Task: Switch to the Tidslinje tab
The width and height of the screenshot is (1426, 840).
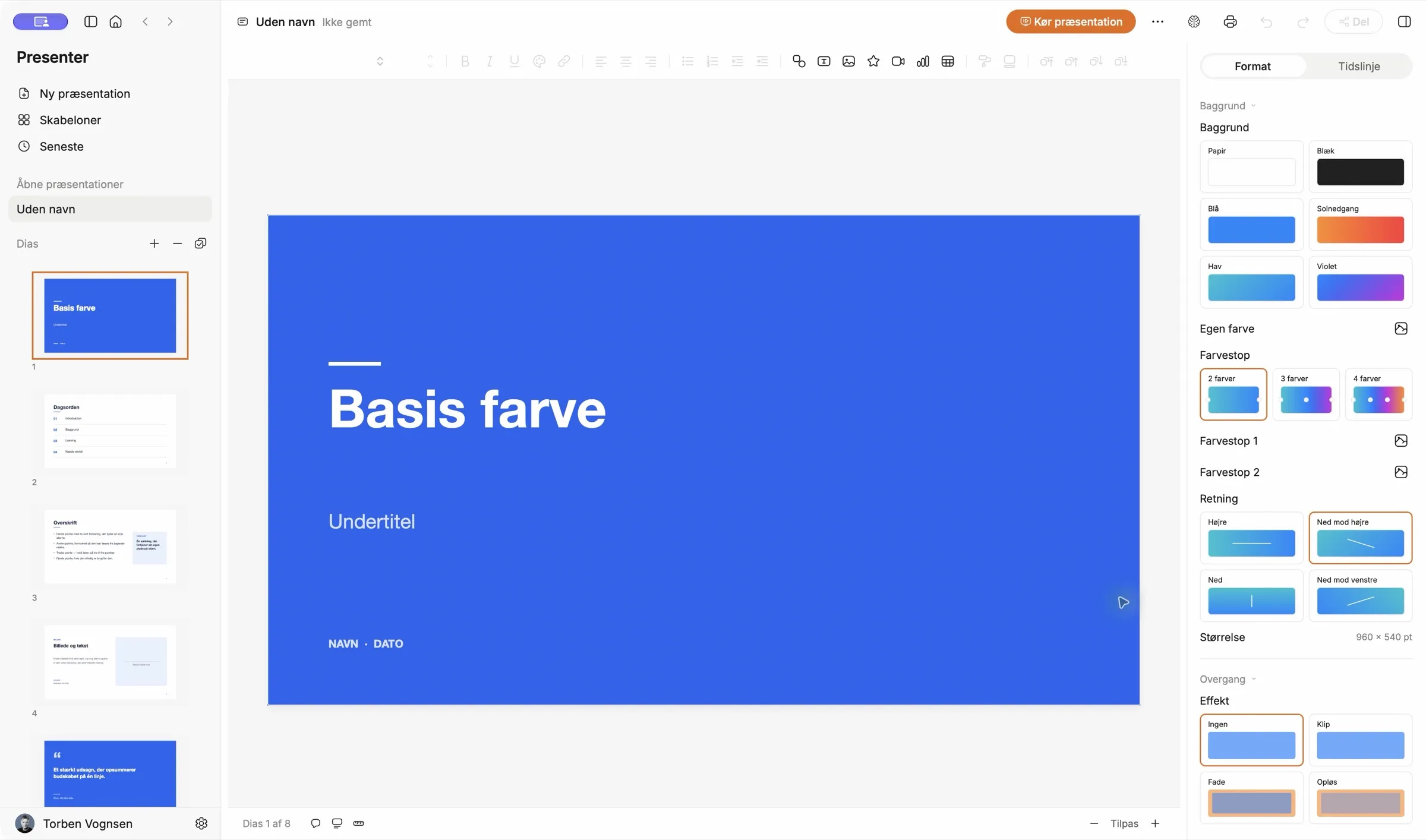Action: [x=1359, y=66]
